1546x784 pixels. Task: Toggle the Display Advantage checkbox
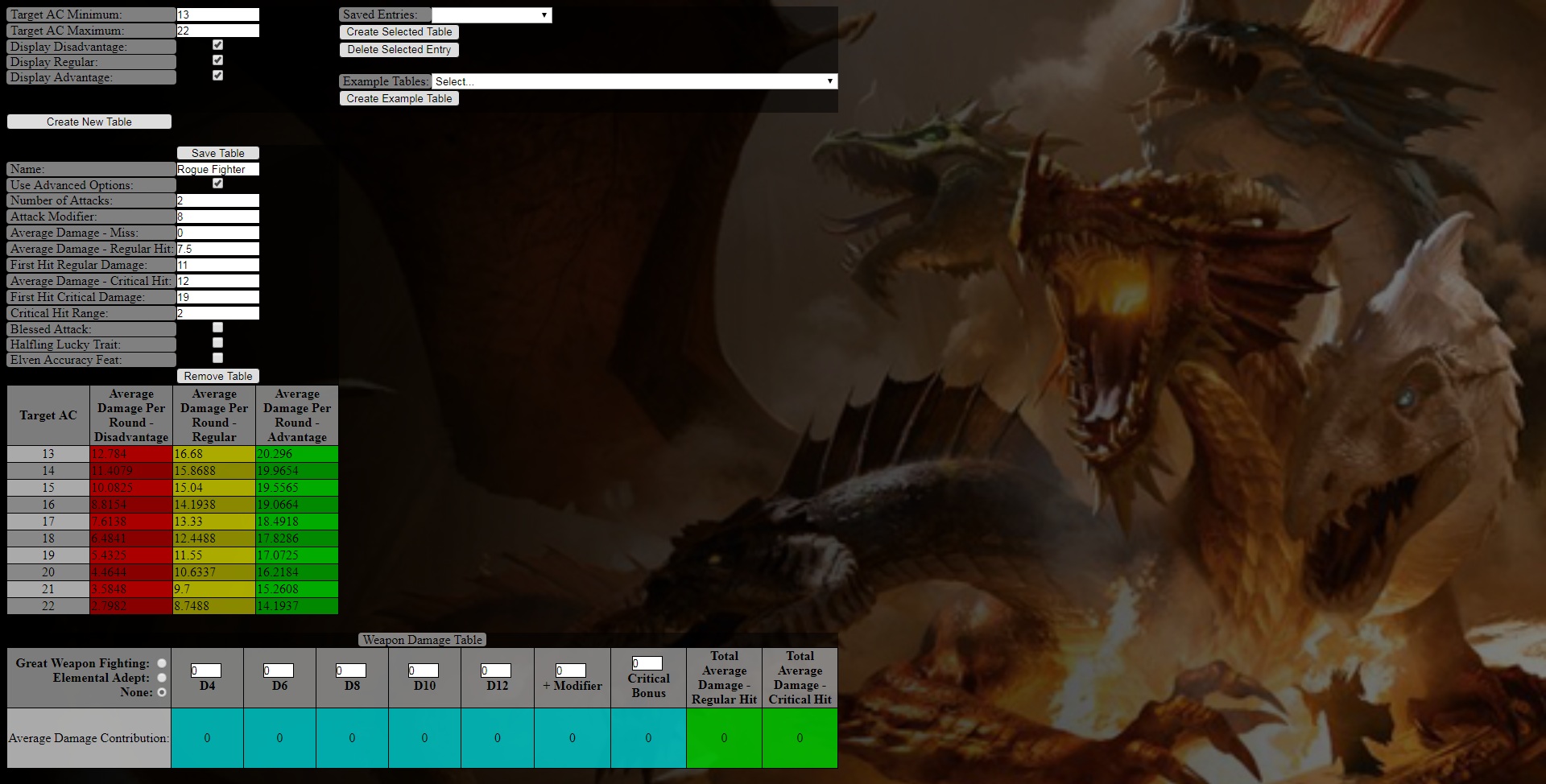click(x=217, y=76)
